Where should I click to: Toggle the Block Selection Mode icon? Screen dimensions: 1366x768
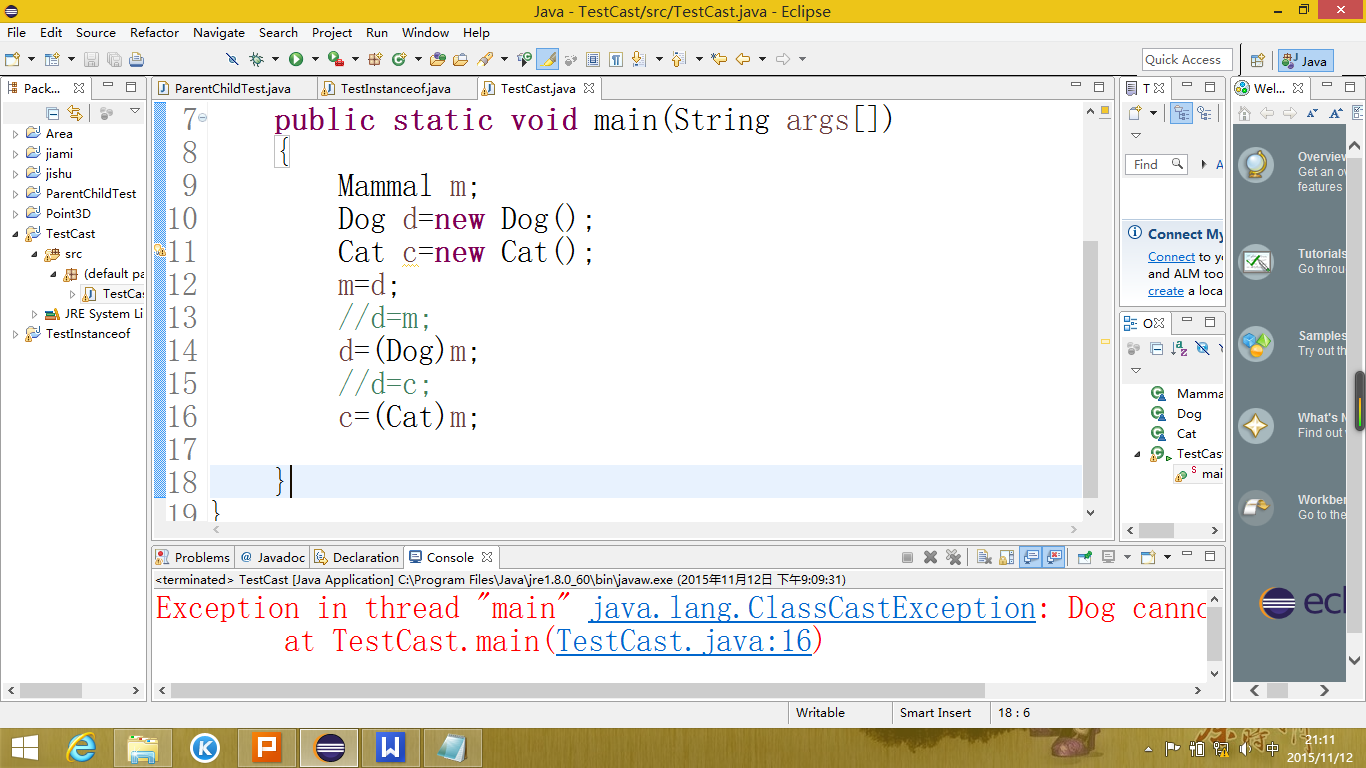pos(593,60)
